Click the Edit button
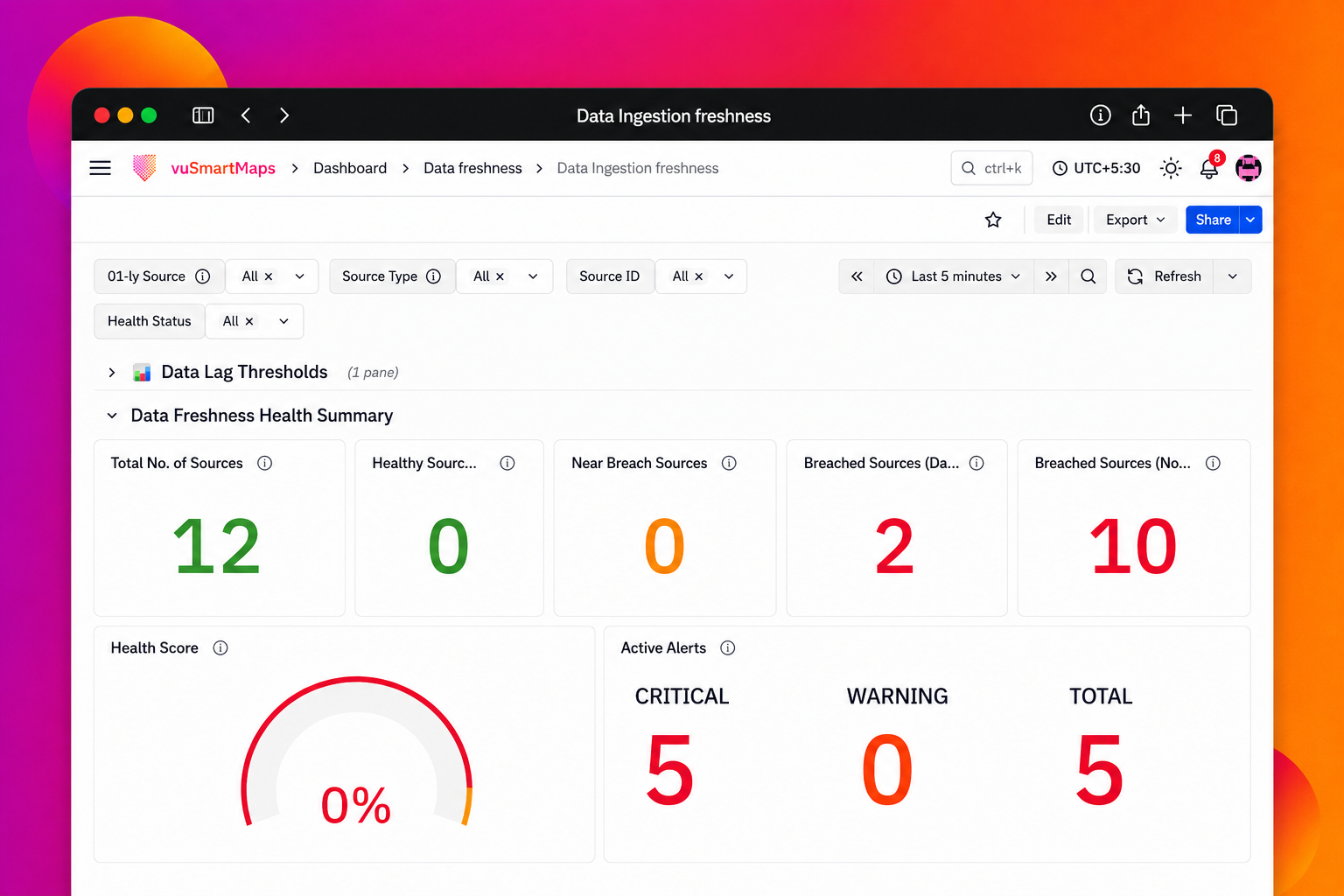The width and height of the screenshot is (1344, 896). tap(1059, 220)
